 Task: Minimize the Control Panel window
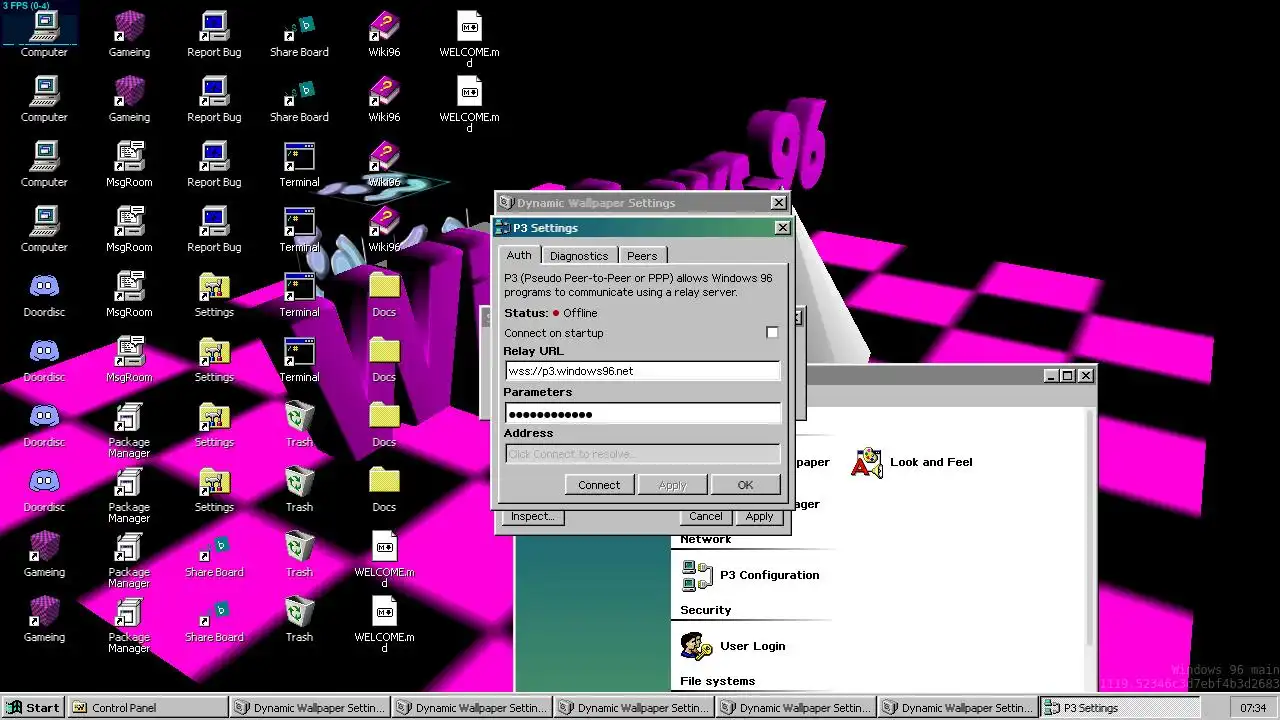coord(1051,376)
